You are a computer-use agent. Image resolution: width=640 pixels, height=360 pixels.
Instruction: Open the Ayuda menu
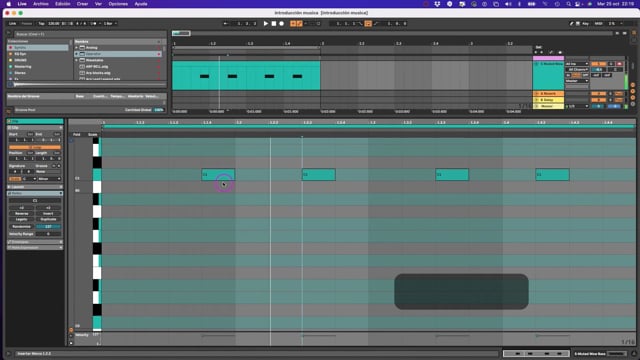[141, 4]
